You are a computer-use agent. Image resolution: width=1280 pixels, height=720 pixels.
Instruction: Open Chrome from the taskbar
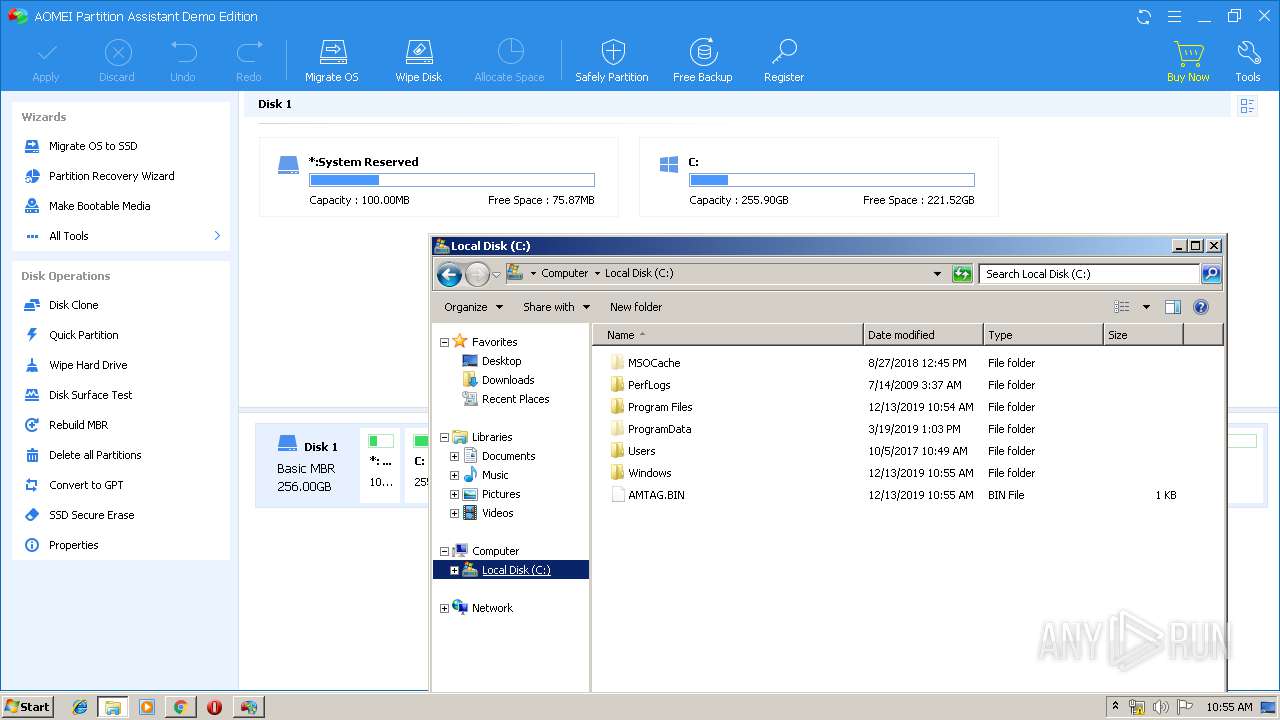pyautogui.click(x=180, y=707)
